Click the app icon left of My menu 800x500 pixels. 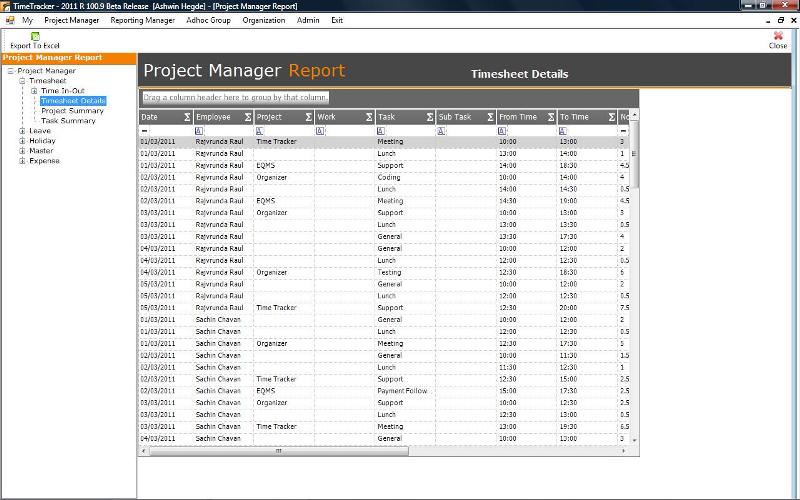click(10, 20)
